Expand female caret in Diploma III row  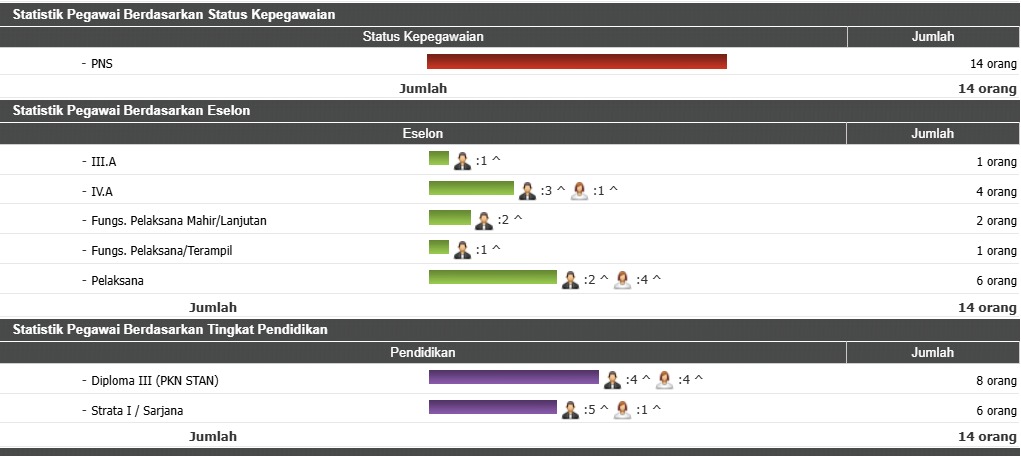pyautogui.click(x=698, y=380)
